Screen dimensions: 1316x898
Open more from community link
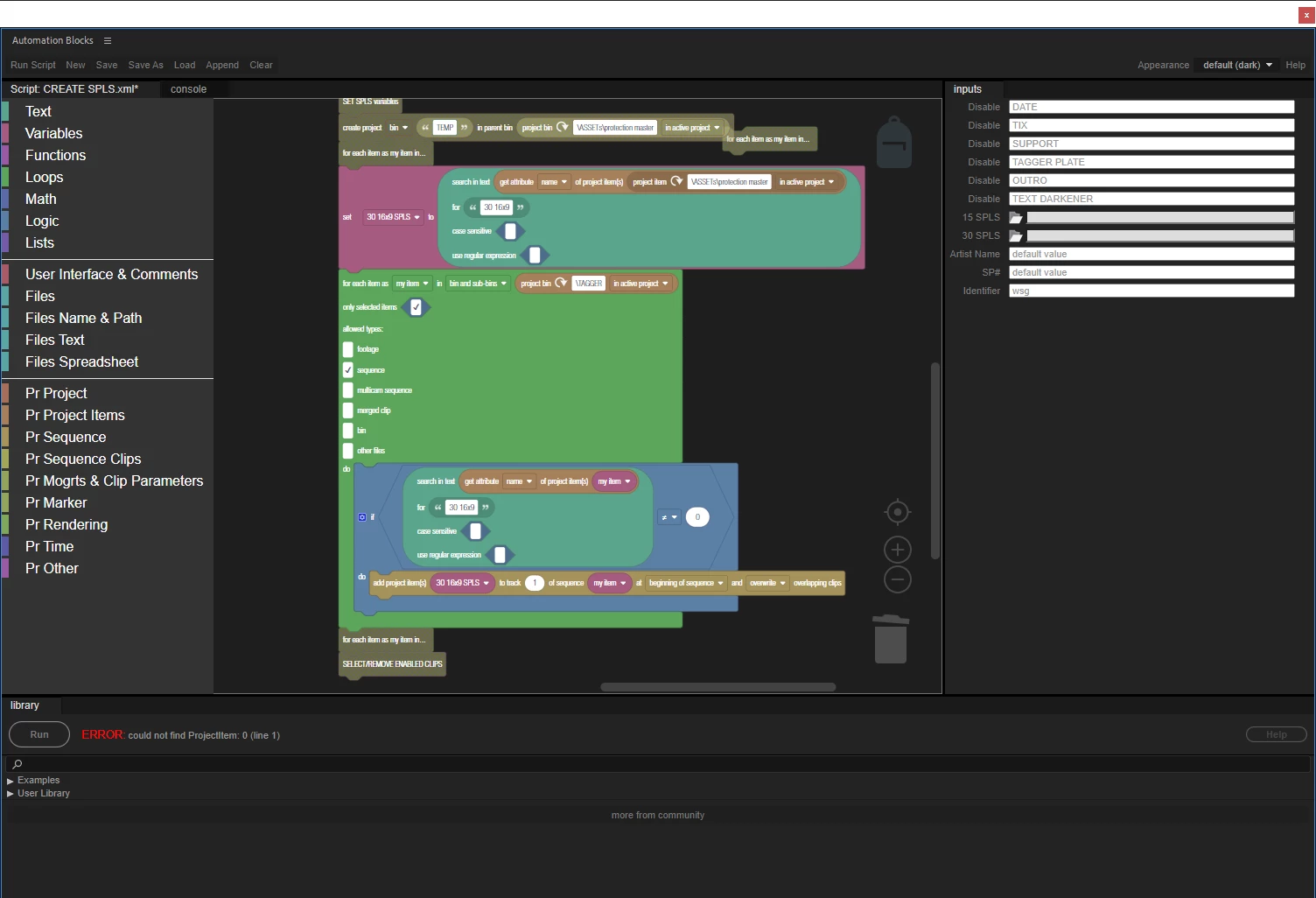click(x=658, y=815)
